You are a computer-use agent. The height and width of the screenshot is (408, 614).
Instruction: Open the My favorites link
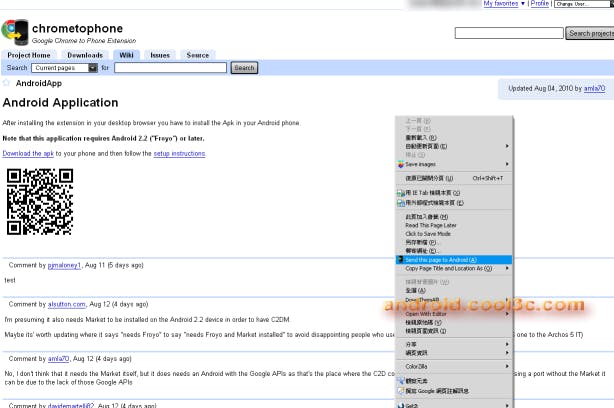[x=501, y=4]
